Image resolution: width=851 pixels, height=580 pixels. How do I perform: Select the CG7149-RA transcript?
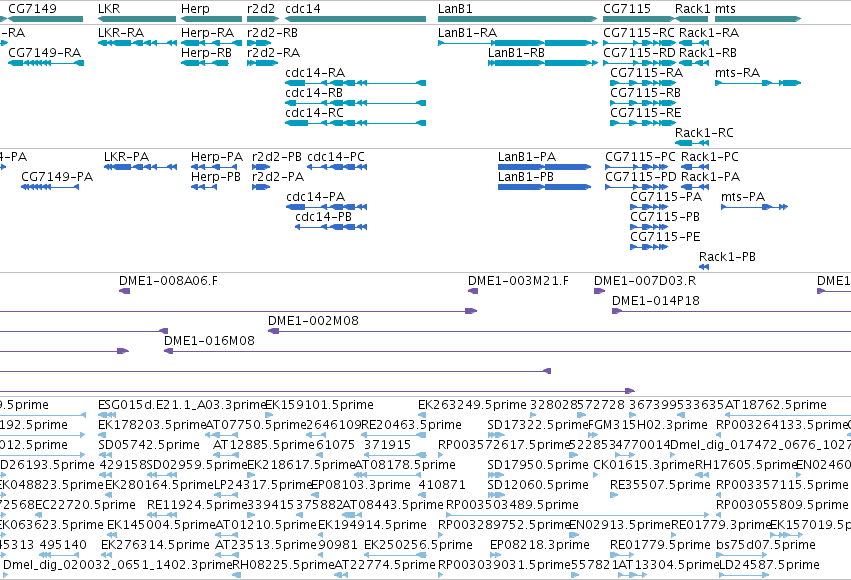[46, 63]
